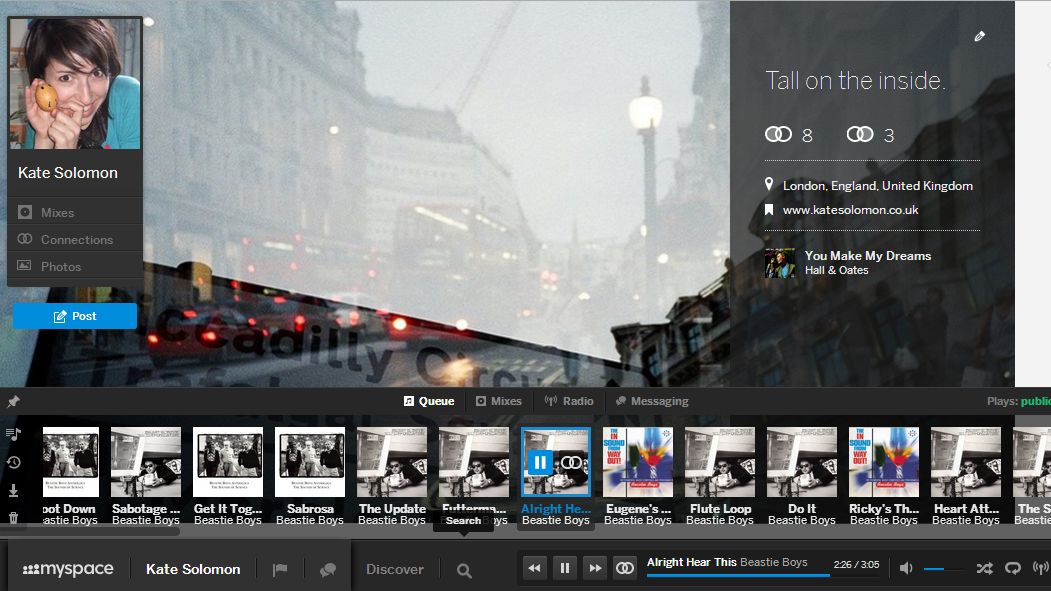
Task: Enable shuffle playback
Action: (983, 568)
